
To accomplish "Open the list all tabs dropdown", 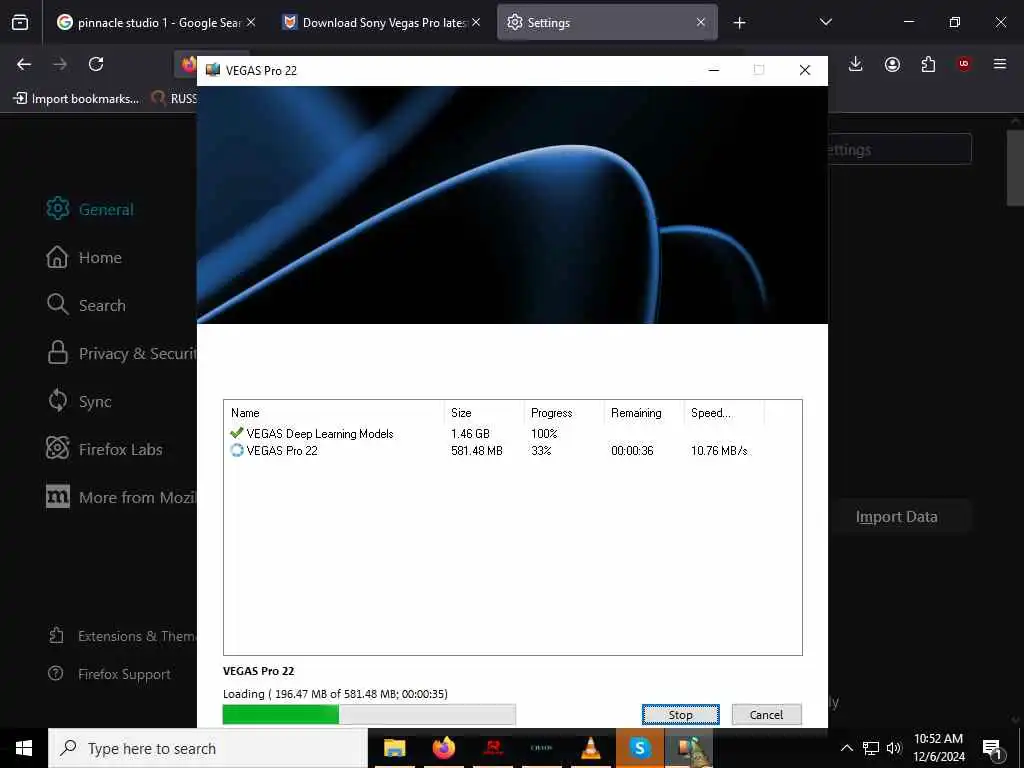I will click(825, 22).
